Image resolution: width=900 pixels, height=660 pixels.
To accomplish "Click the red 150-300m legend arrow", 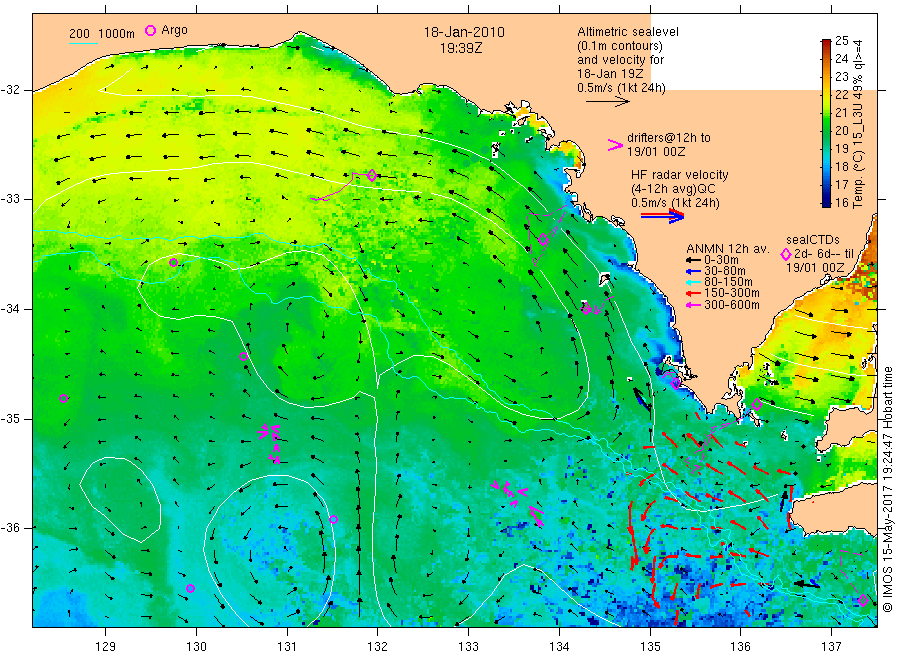I will coord(693,293).
